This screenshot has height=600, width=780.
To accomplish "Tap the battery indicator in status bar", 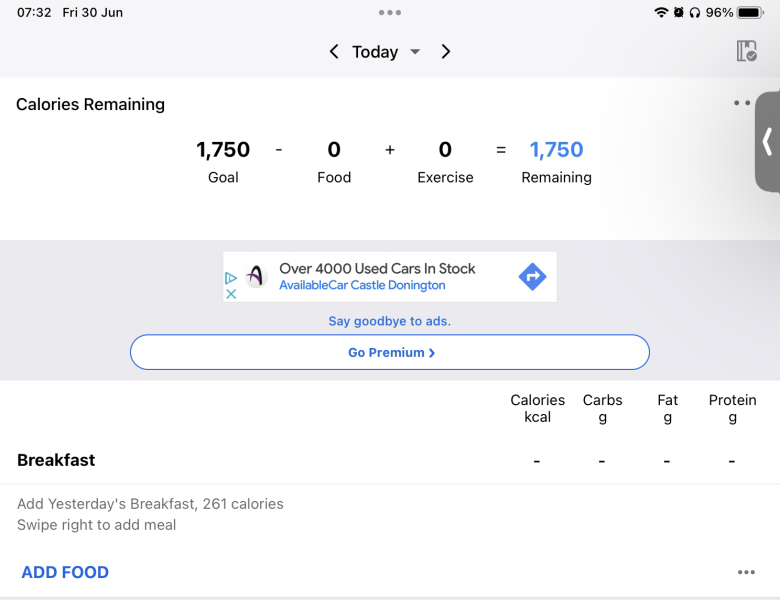I will click(x=750, y=13).
